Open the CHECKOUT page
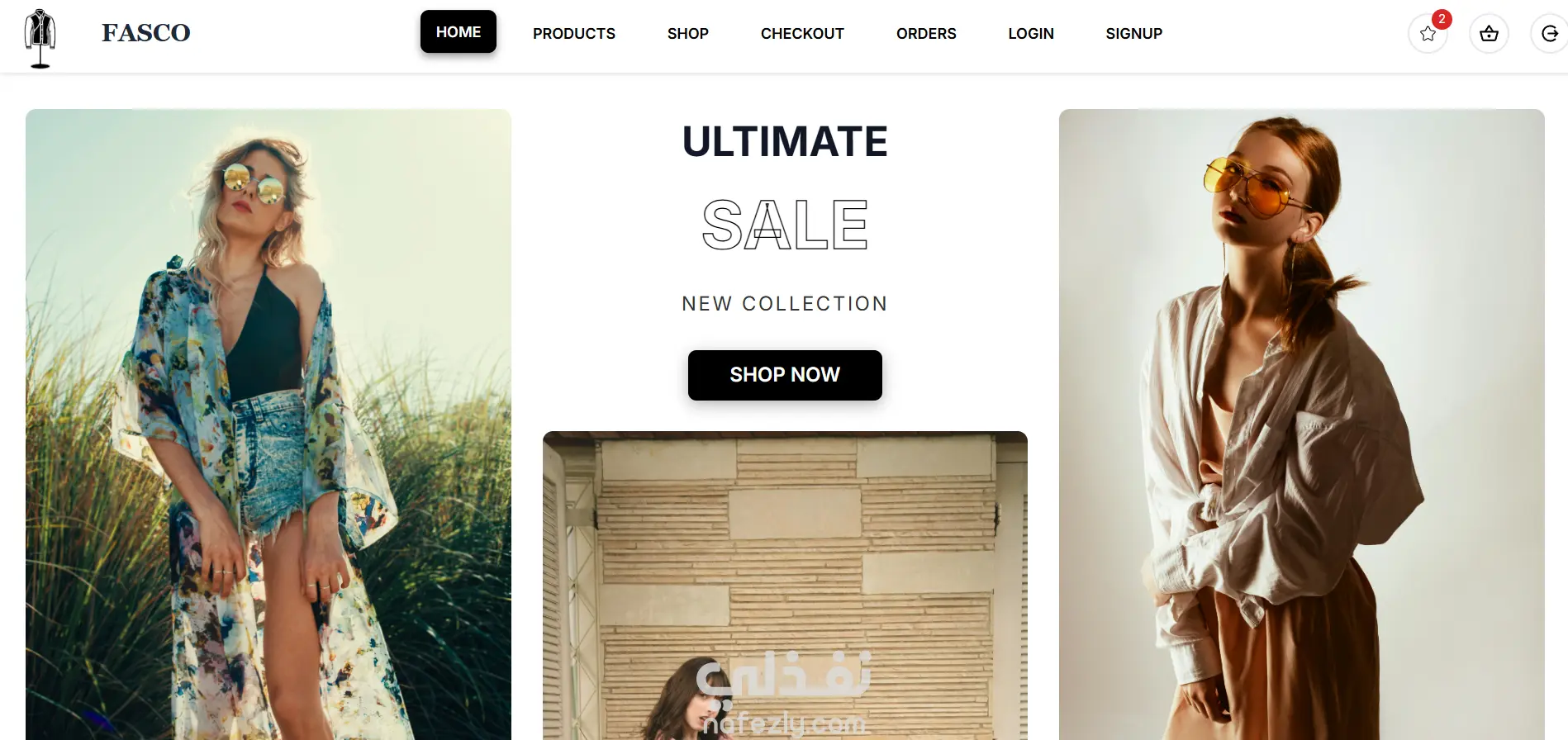The height and width of the screenshot is (740, 1568). click(x=802, y=34)
